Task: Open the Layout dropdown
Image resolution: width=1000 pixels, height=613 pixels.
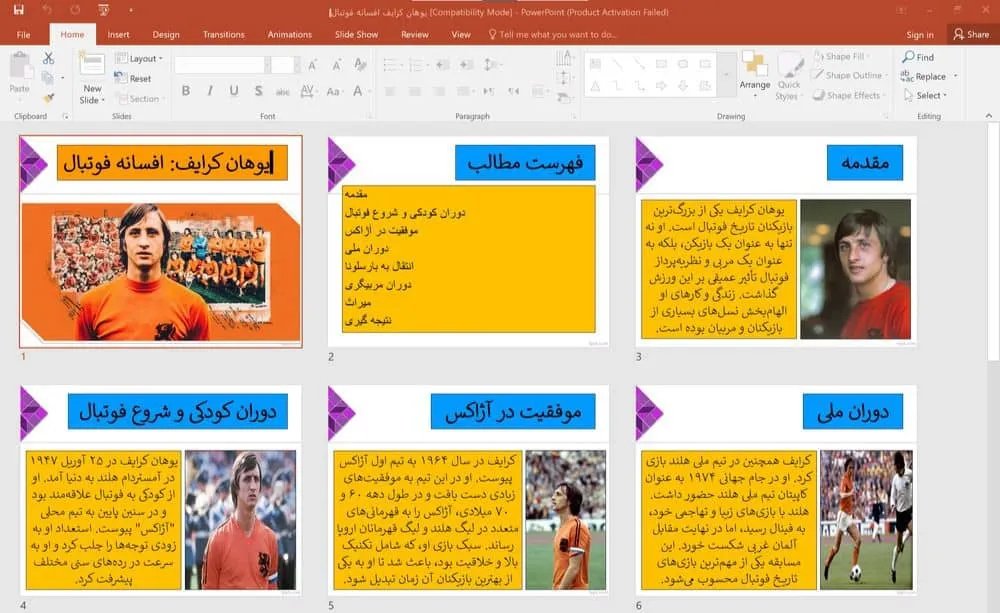Action: tap(138, 58)
